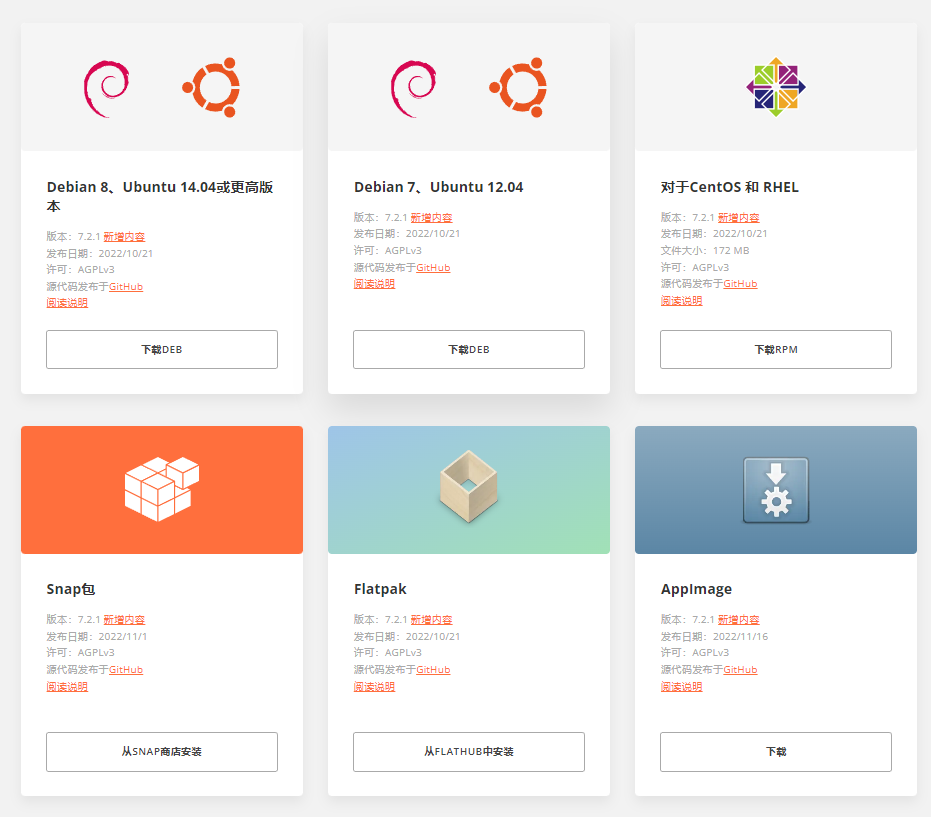Click Debian logo in Debian 8 card

[106, 88]
